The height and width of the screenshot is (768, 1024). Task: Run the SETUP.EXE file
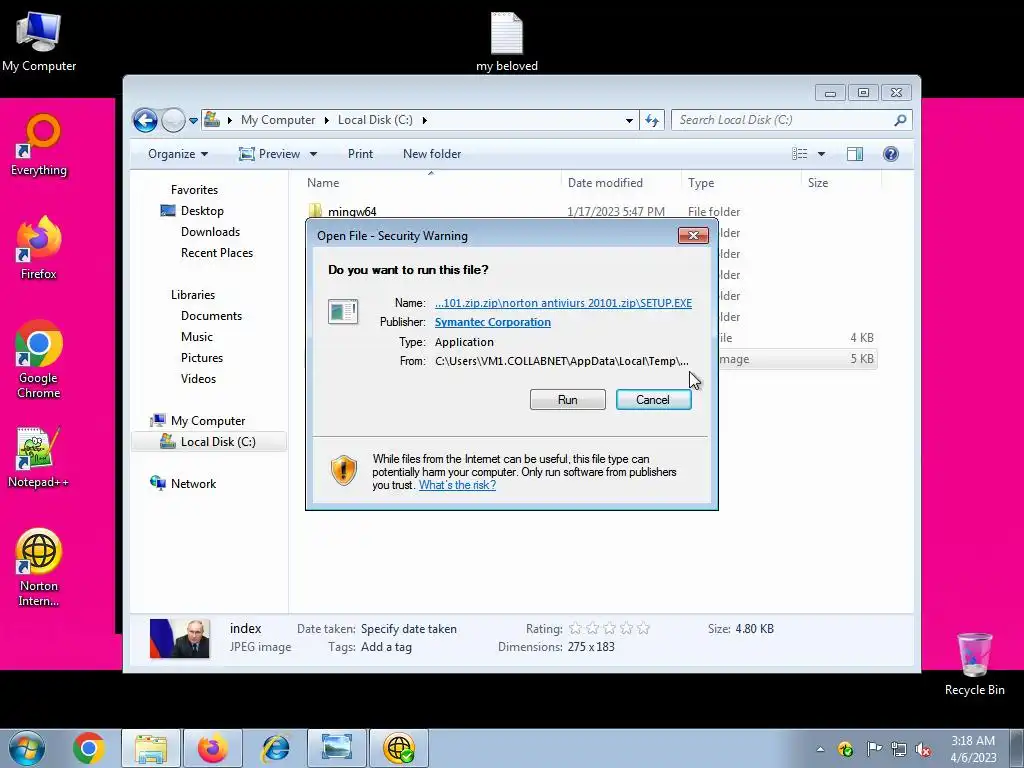pyautogui.click(x=568, y=400)
